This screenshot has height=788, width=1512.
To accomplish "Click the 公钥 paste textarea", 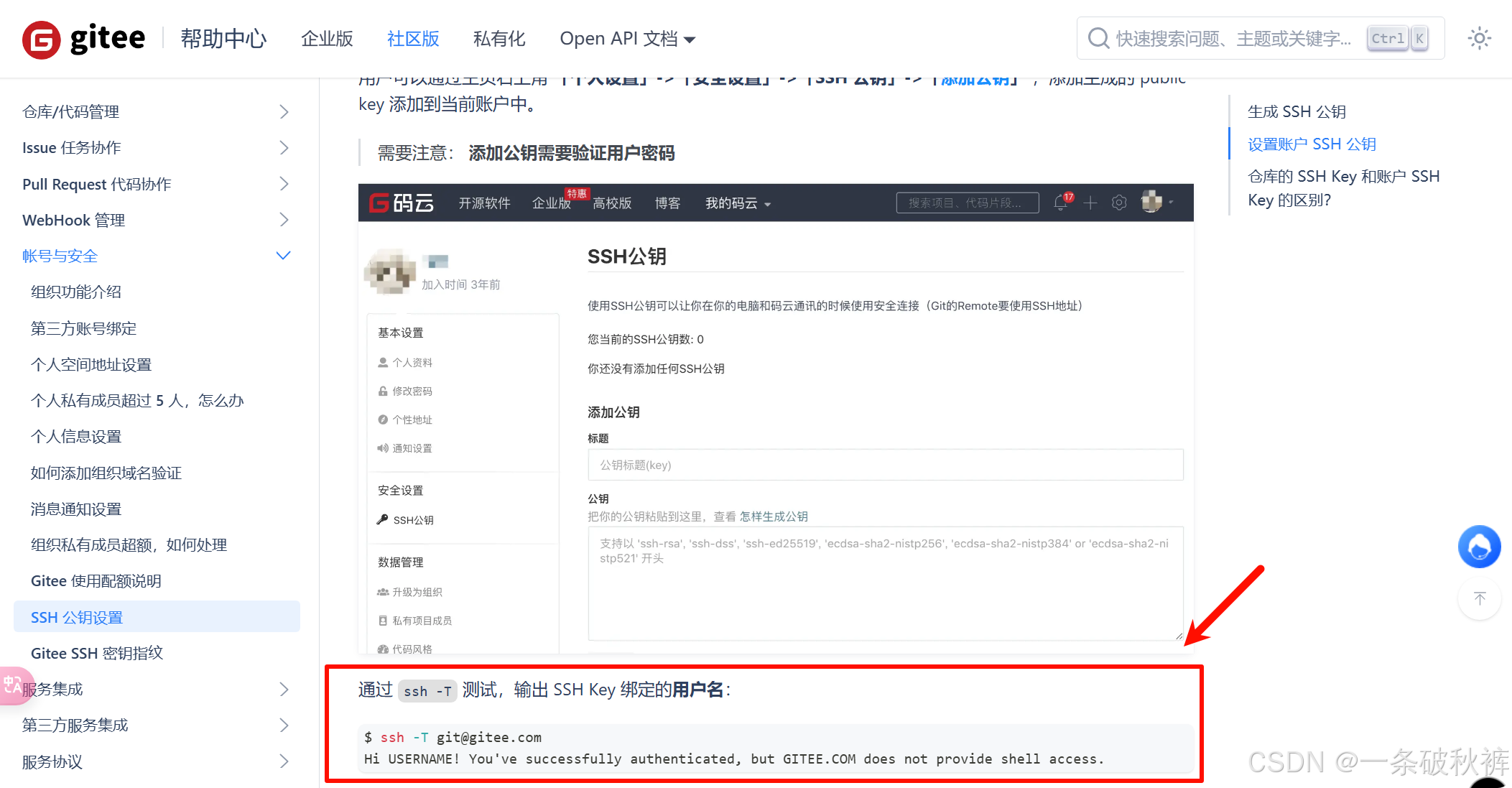I will click(885, 583).
